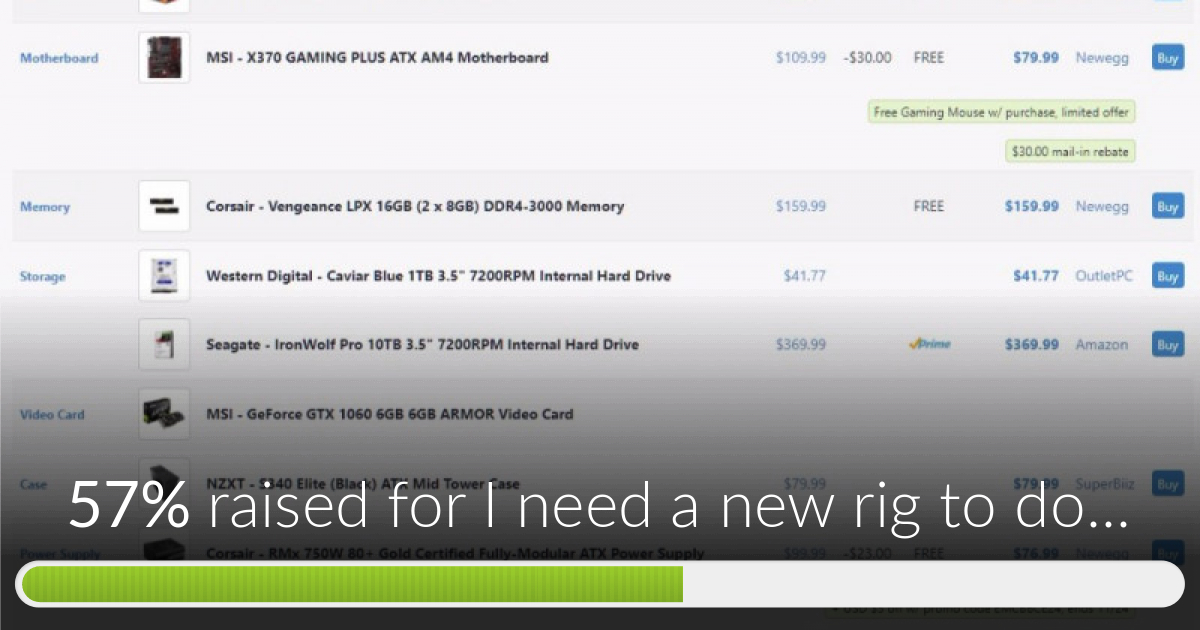Click the Power Supply category link
The height and width of the screenshot is (630, 1200).
[59, 553]
